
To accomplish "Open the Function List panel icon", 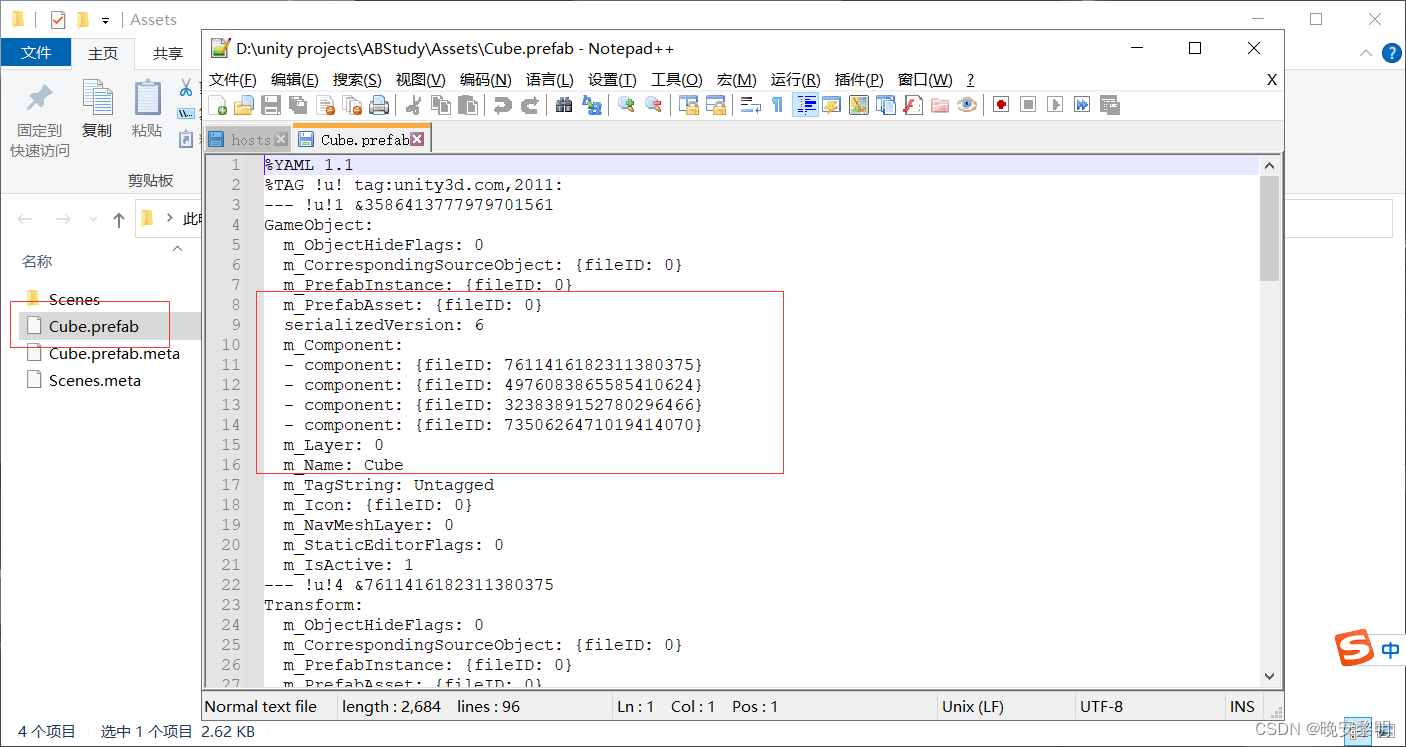I will pos(913,105).
